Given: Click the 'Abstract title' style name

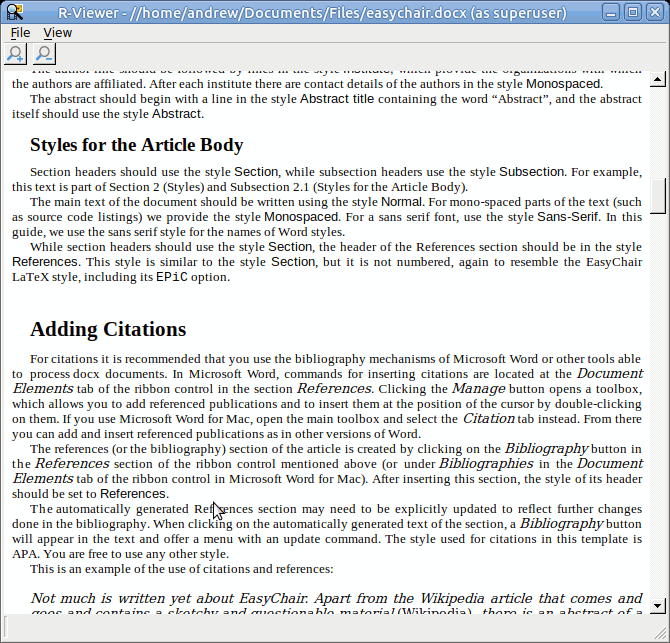Looking at the screenshot, I should coord(337,99).
